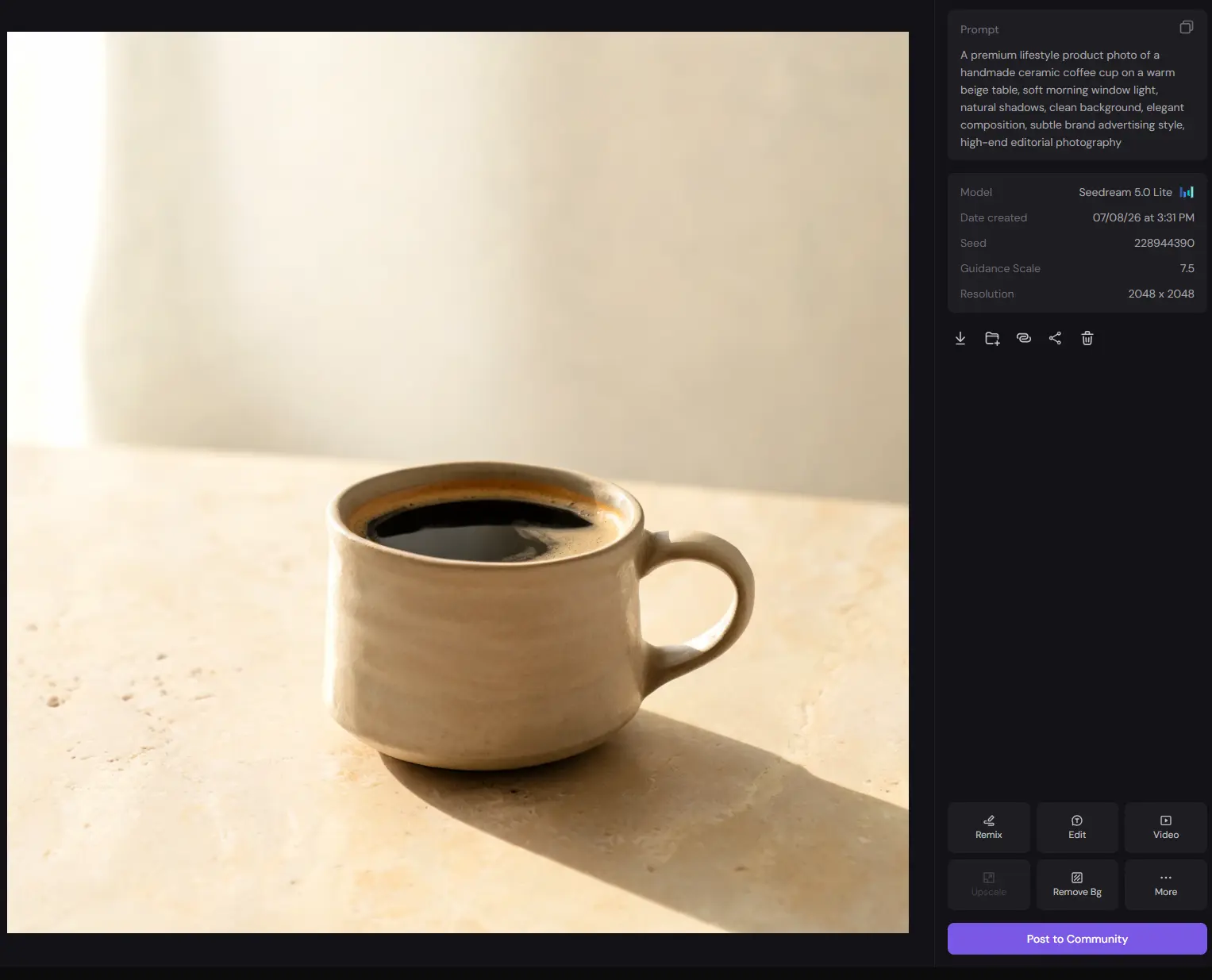This screenshot has height=980, width=1212.
Task: Open Remix for this image
Action: [989, 828]
